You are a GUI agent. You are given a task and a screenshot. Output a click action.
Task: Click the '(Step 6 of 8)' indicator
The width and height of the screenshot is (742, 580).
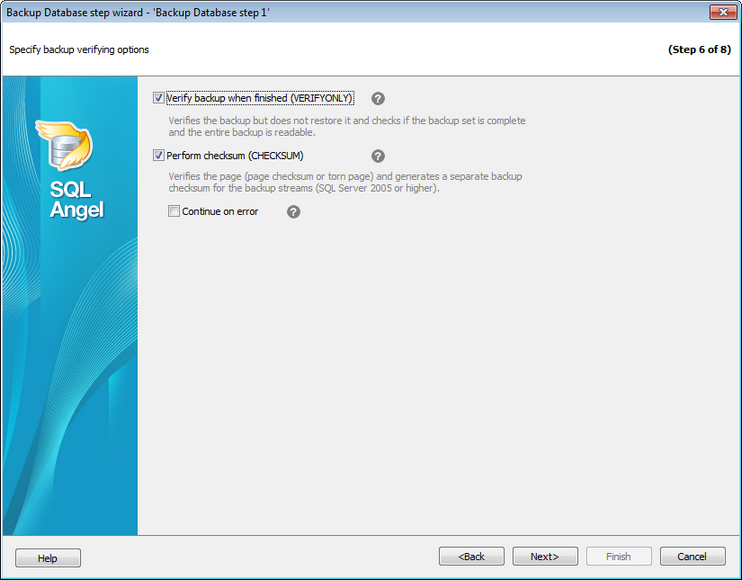[699, 50]
